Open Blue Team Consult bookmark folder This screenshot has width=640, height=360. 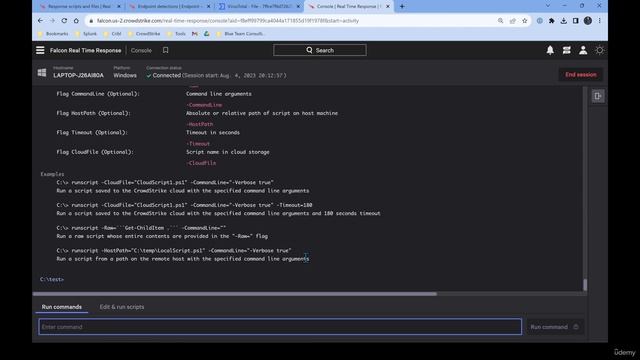tap(240, 34)
